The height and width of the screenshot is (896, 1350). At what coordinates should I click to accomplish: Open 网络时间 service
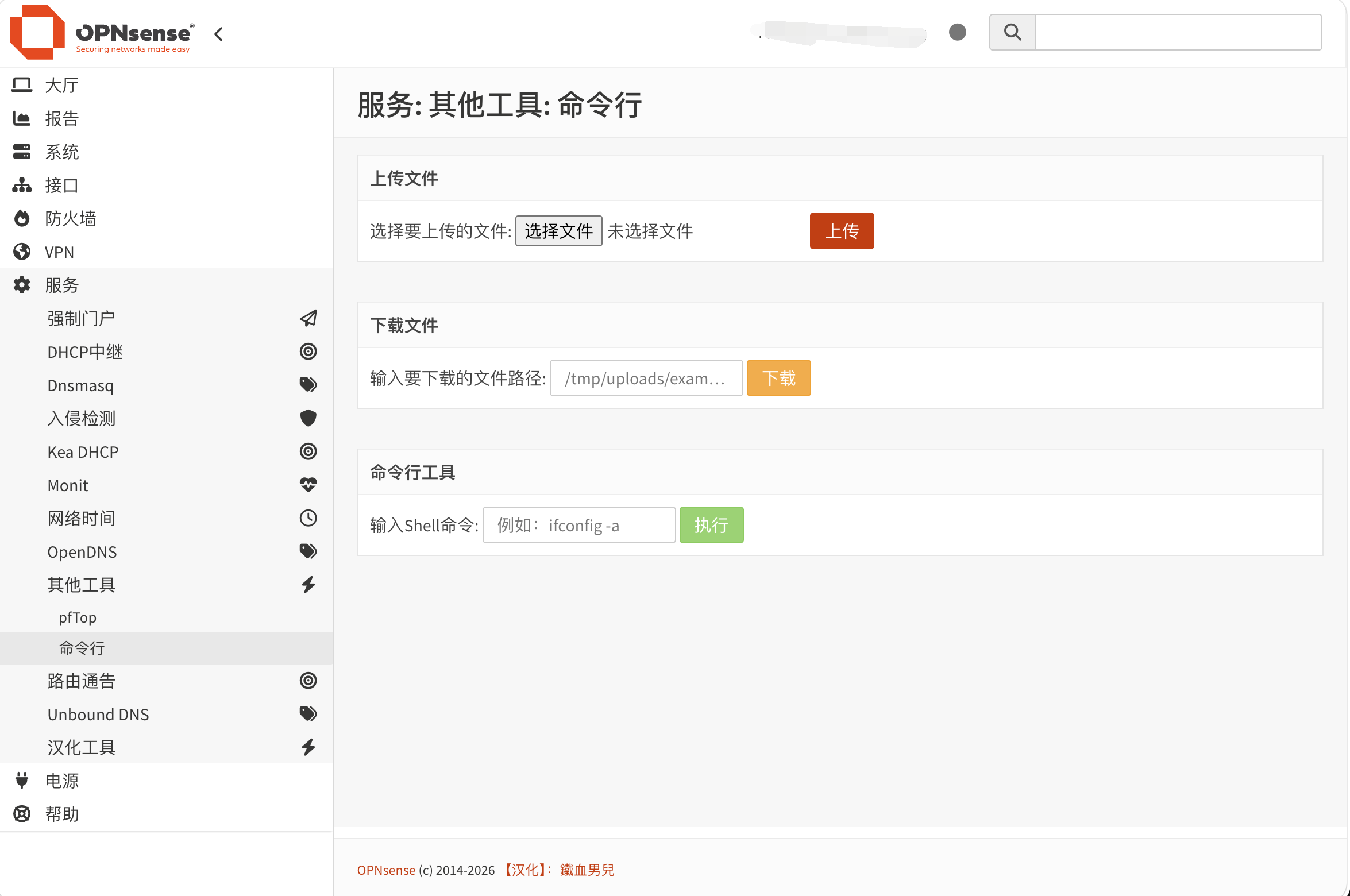pos(167,518)
